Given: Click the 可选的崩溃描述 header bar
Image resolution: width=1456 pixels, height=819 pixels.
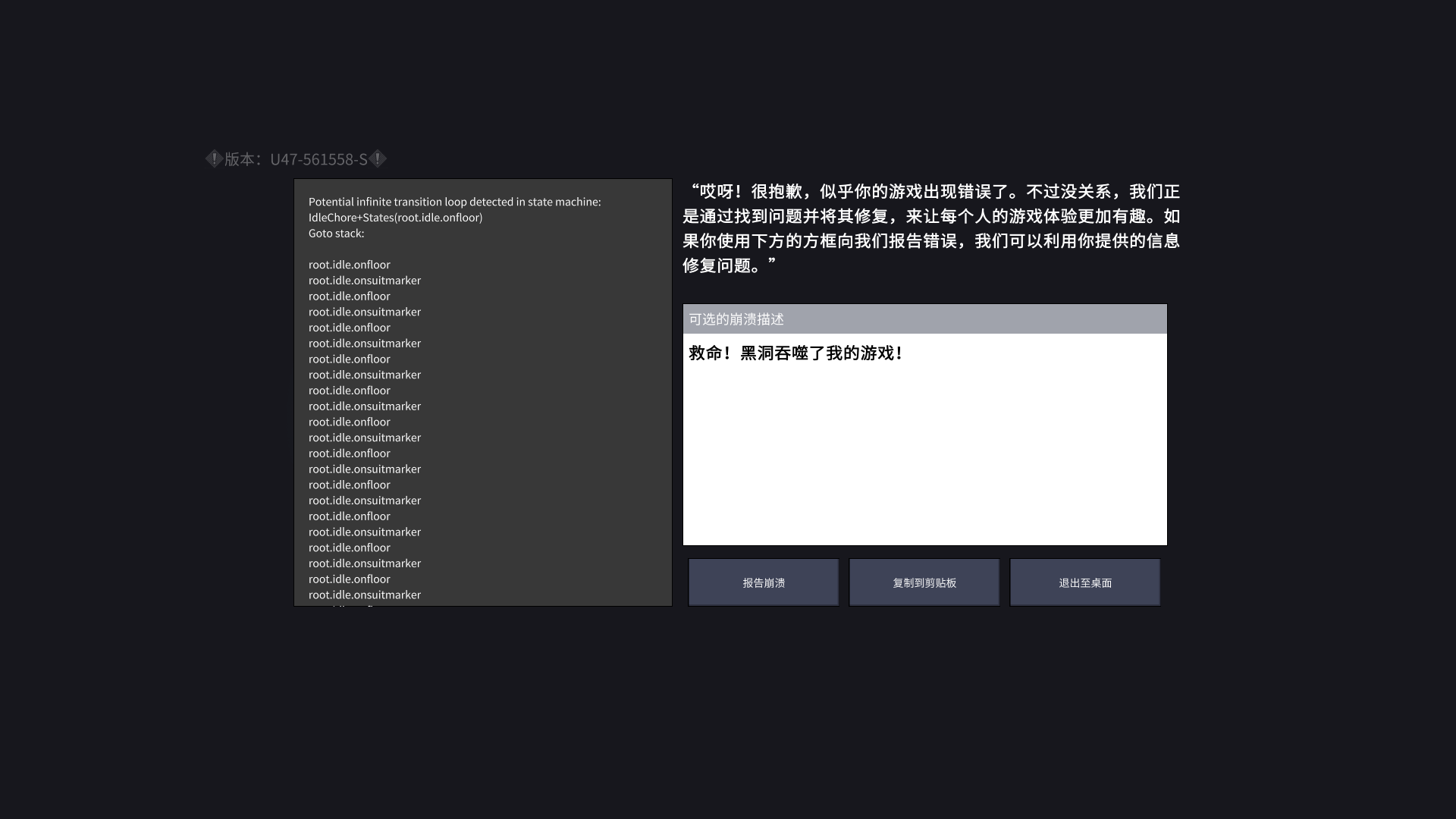Looking at the screenshot, I should (924, 319).
